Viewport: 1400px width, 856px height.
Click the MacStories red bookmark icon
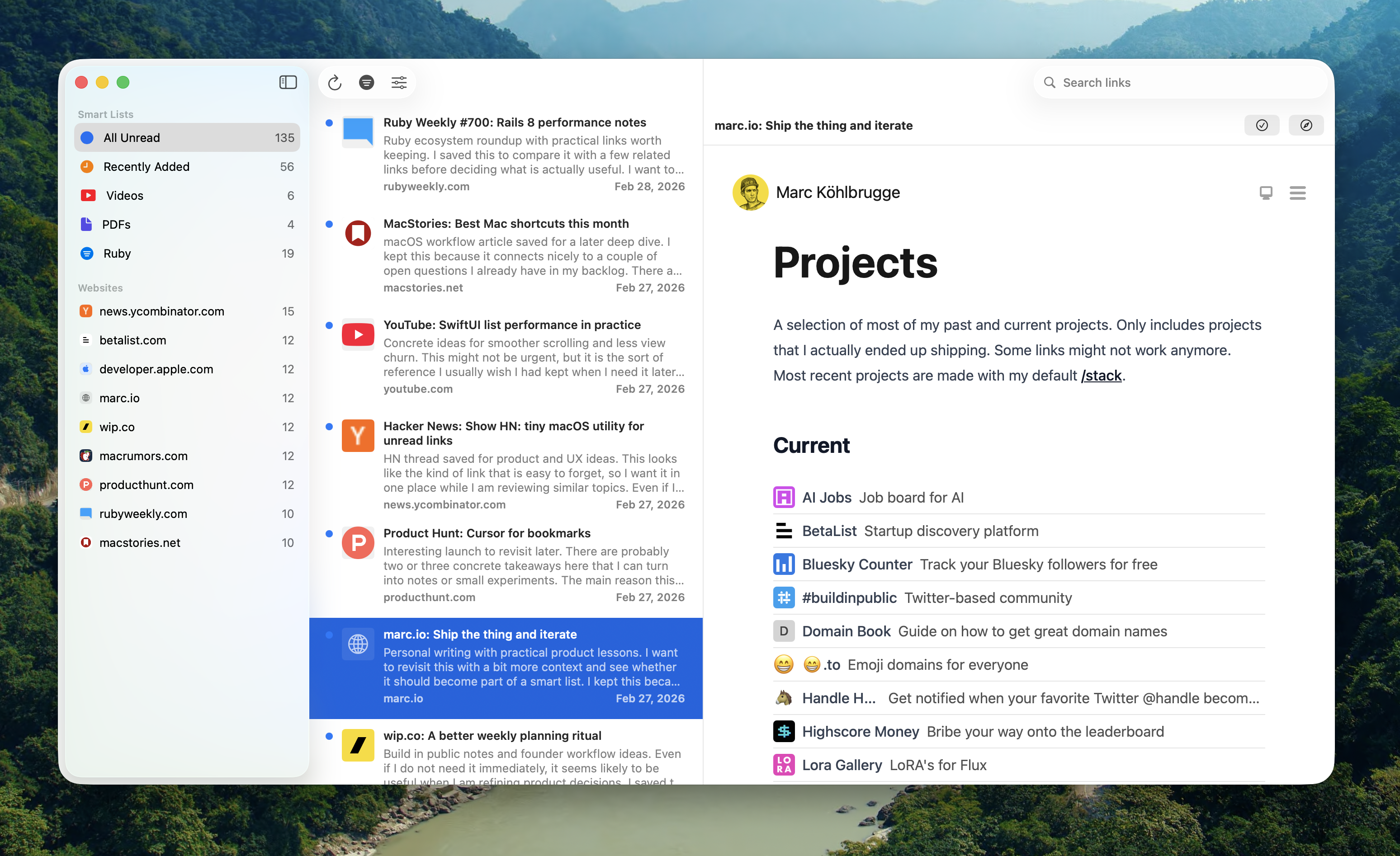pyautogui.click(x=358, y=233)
